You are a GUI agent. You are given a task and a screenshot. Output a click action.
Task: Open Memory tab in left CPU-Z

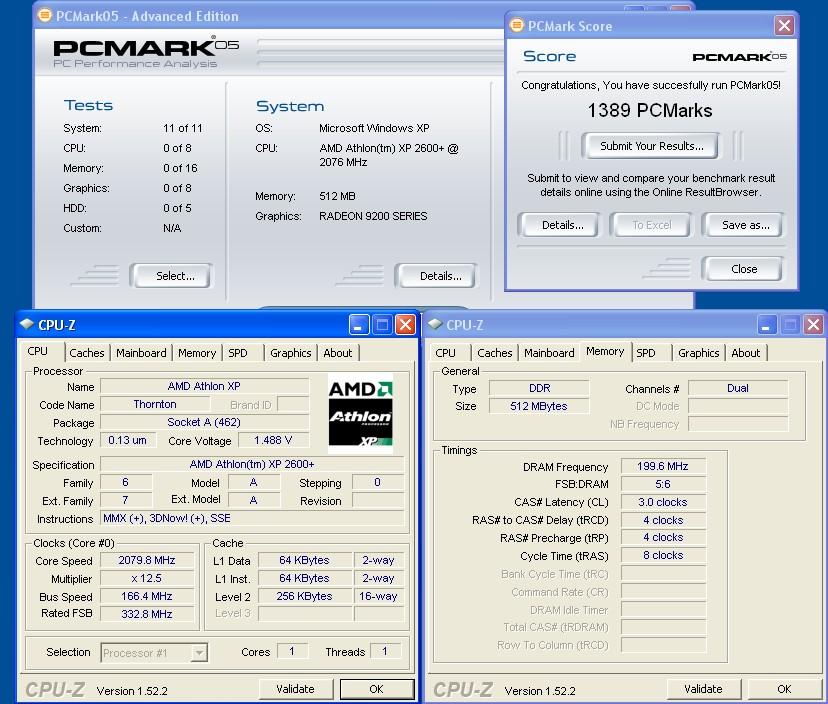pyautogui.click(x=197, y=353)
